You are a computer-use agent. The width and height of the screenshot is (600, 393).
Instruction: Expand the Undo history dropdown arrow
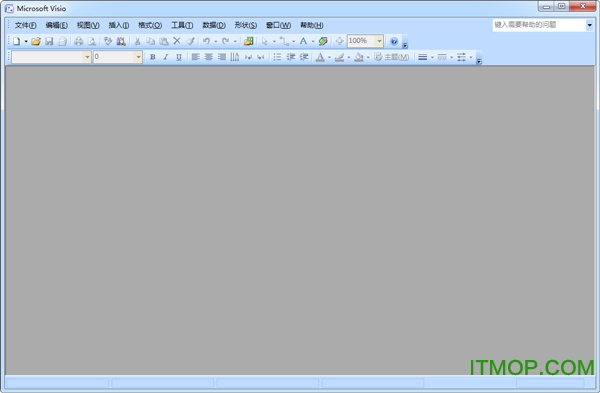click(216, 41)
